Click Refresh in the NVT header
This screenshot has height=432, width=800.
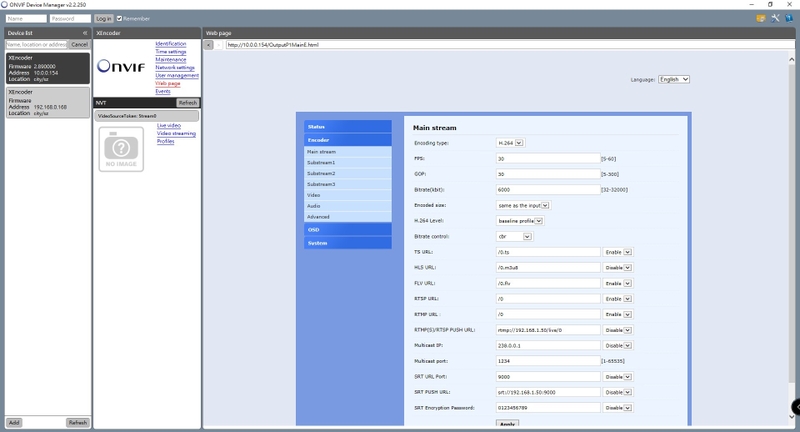tap(188, 103)
